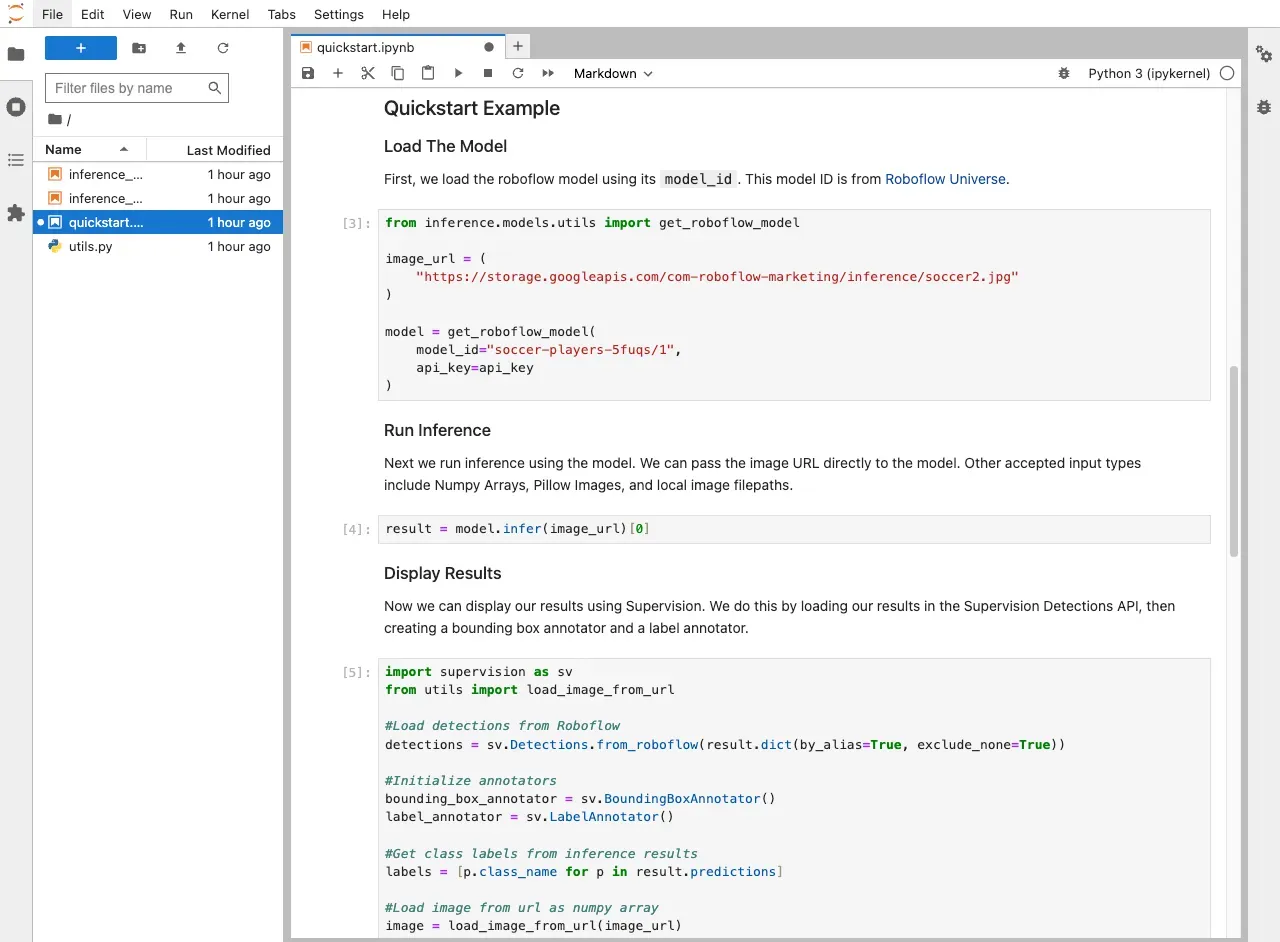
Task: Follow the Roboflow Universe link
Action: point(945,179)
